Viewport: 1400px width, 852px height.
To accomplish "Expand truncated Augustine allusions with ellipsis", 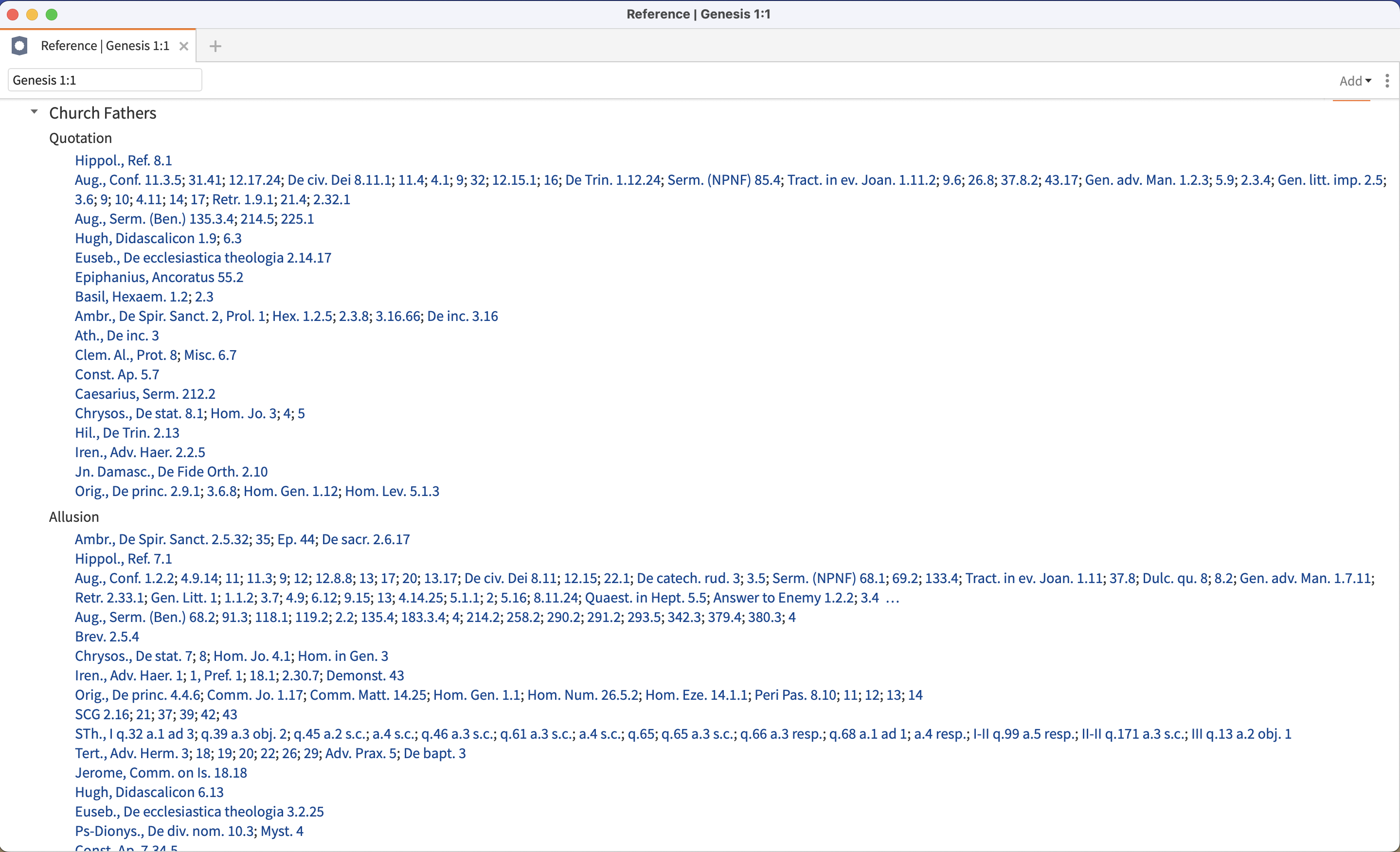I will tap(892, 598).
